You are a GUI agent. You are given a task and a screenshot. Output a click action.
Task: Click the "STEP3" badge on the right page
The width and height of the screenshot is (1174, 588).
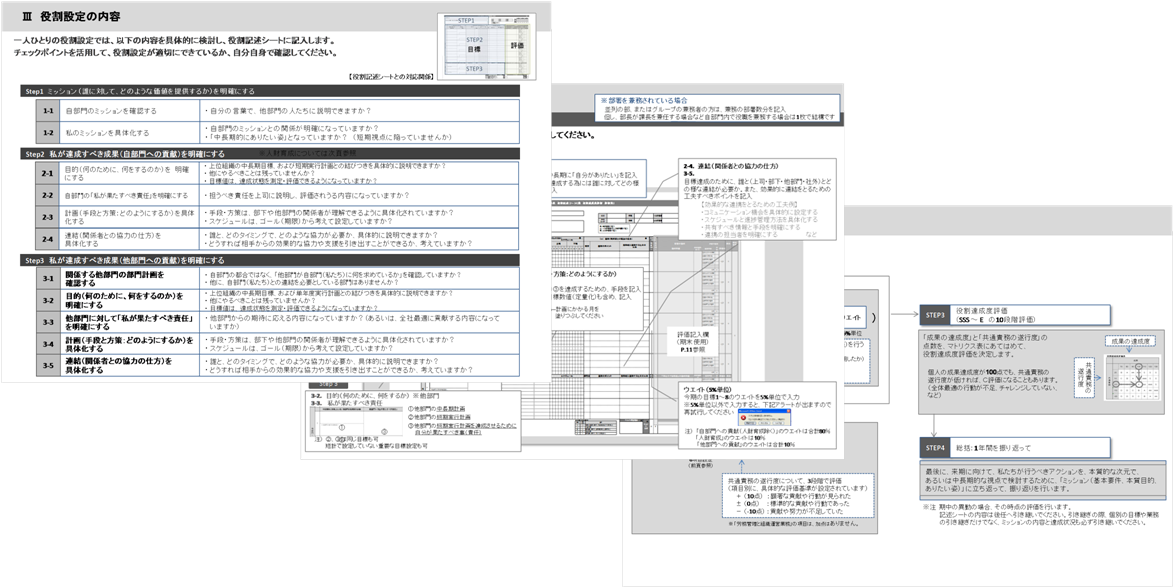click(x=934, y=315)
